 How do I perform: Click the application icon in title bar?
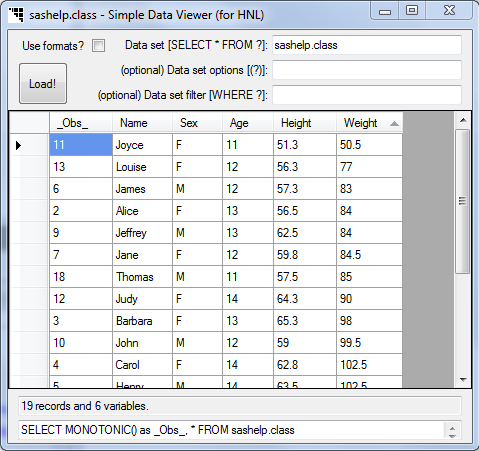click(16, 15)
